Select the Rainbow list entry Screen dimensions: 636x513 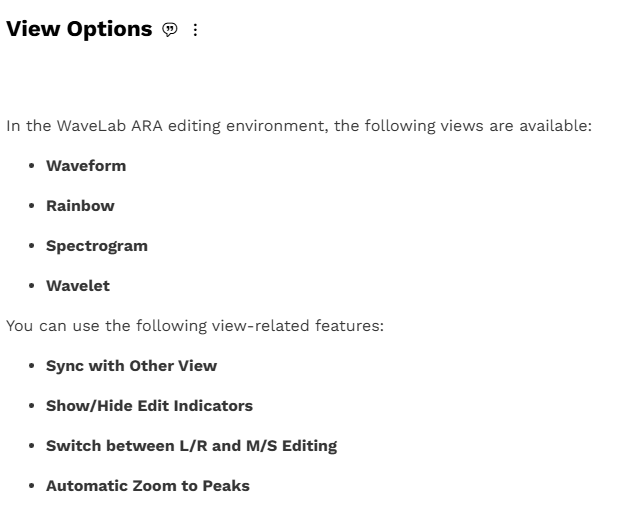[80, 206]
